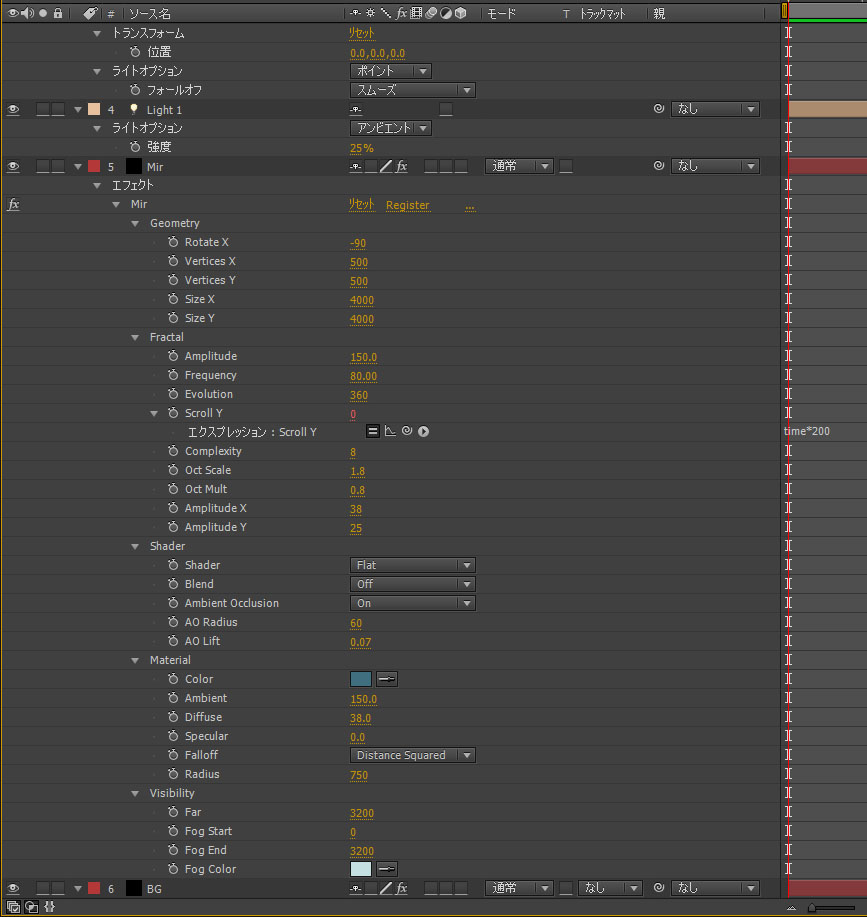Screen dimensions: 867x917
Task: Click eyedropper beside Material Color
Action: [x=387, y=679]
